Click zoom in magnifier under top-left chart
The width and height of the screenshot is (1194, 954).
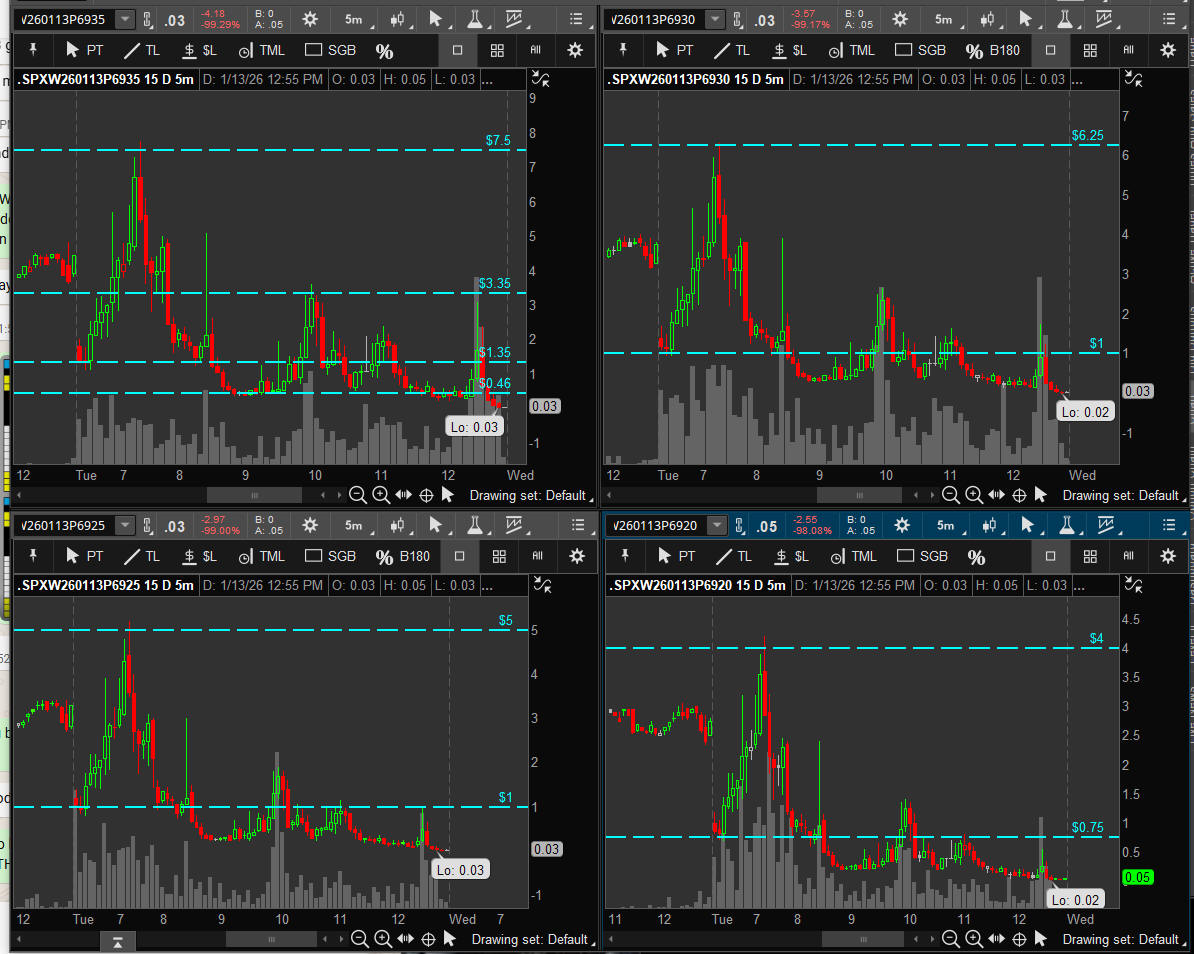[381, 495]
